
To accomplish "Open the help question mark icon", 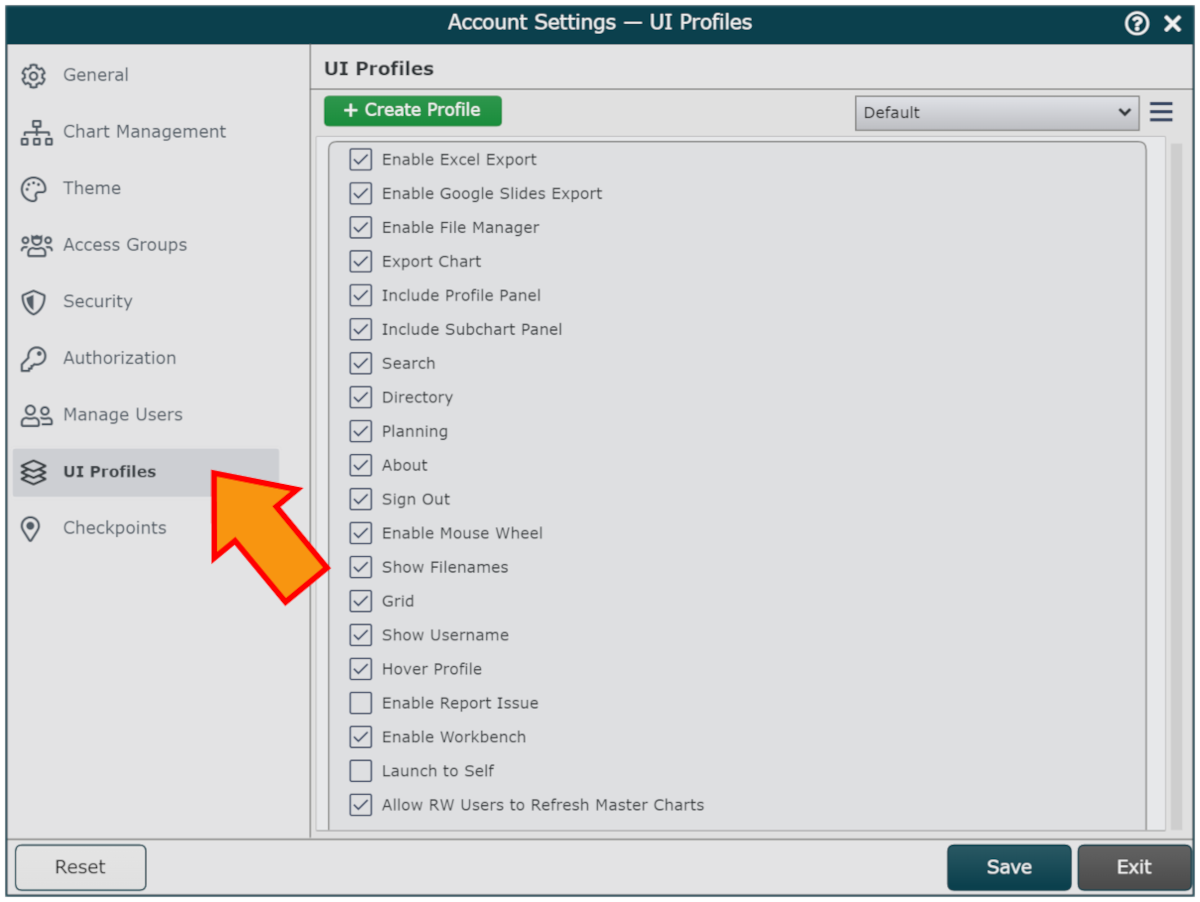I will click(1137, 23).
